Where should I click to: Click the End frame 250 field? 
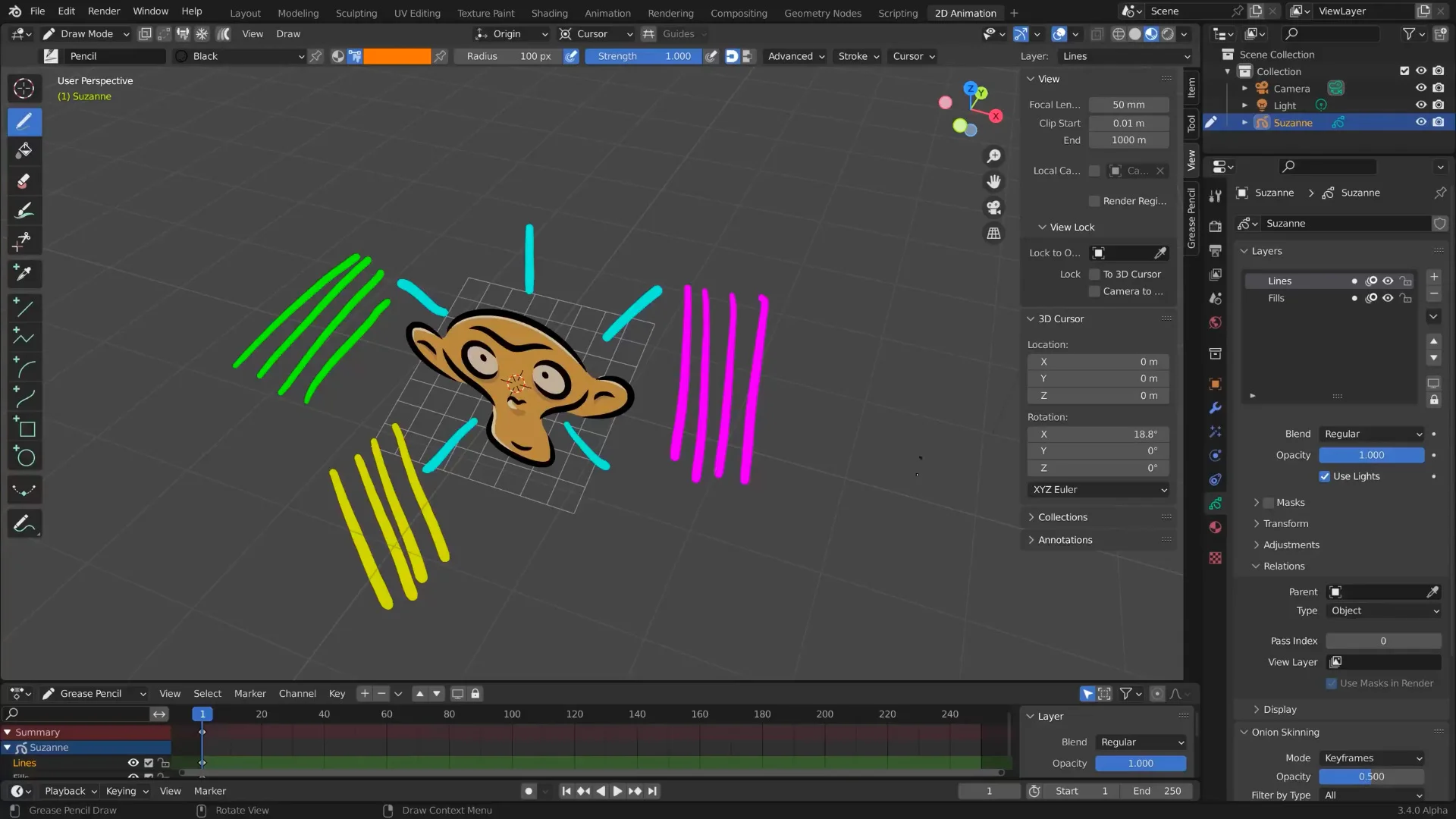pos(1158,791)
